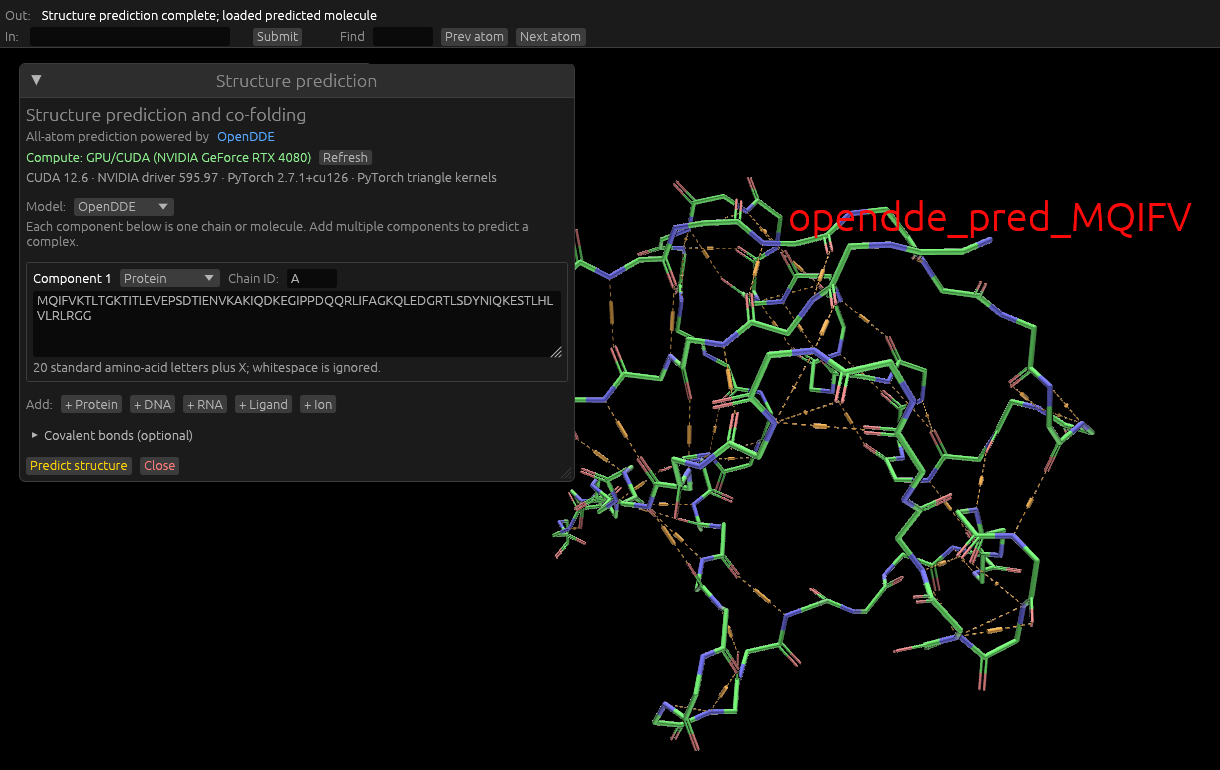
Task: Open the OpenDDE link
Action: coord(246,137)
